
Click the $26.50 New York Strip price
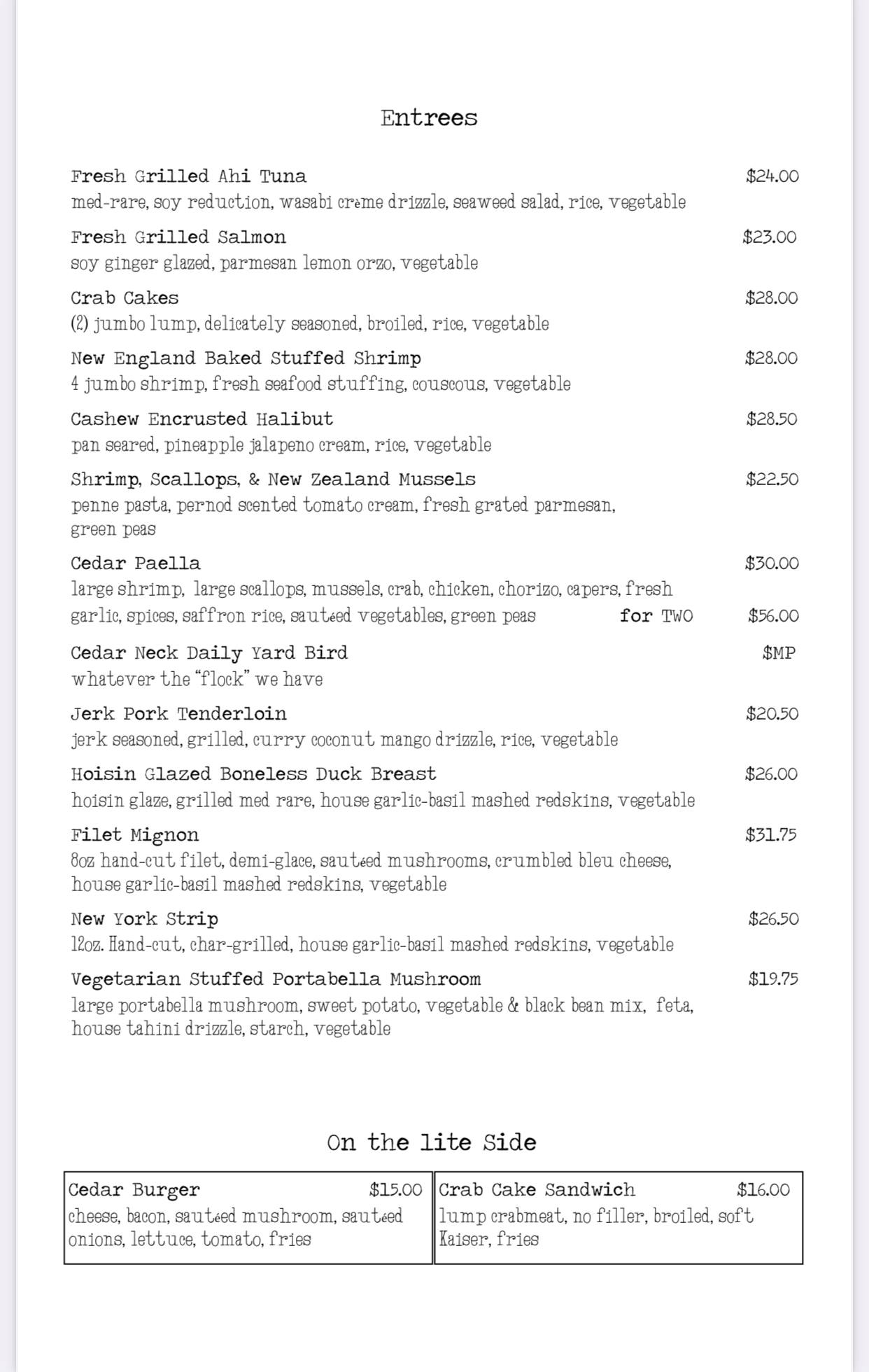(773, 918)
